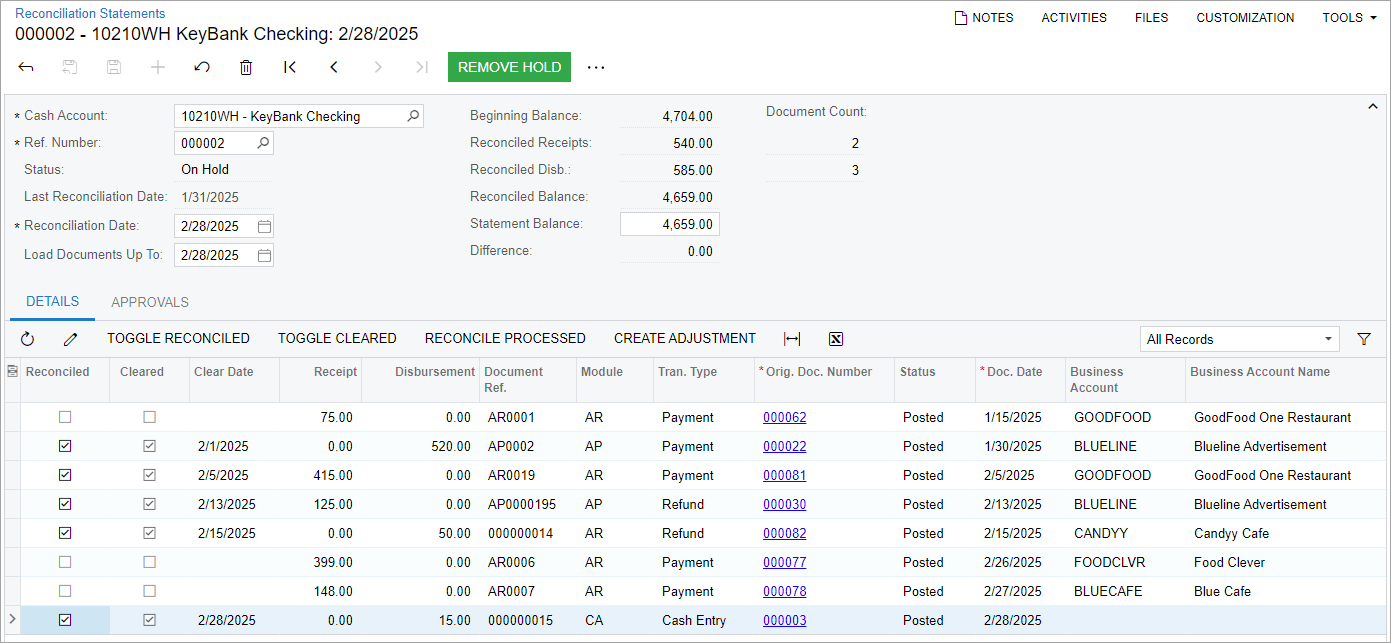Click the back arrow icon in toolbar

point(26,67)
